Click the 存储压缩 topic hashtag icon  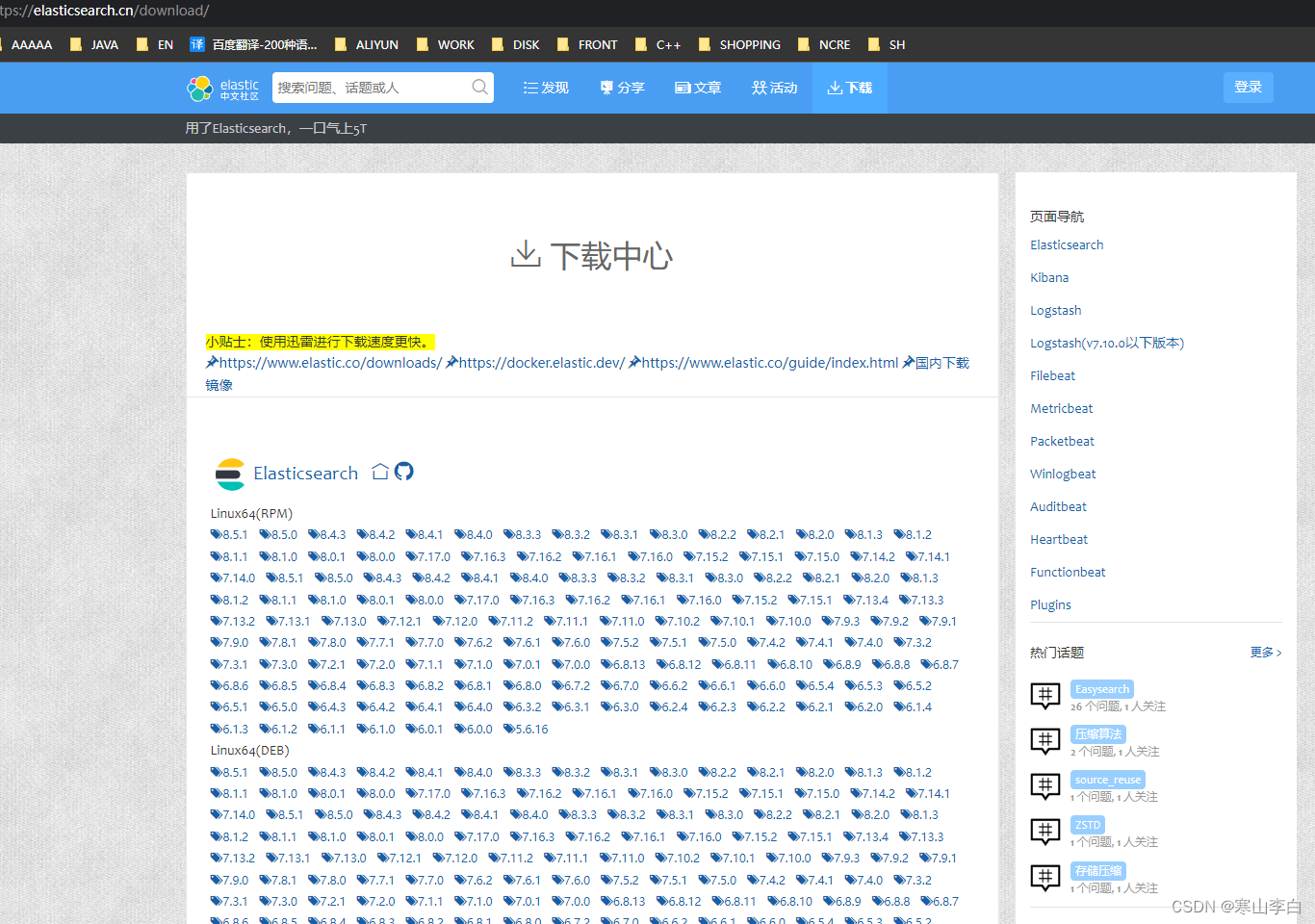[1045, 878]
